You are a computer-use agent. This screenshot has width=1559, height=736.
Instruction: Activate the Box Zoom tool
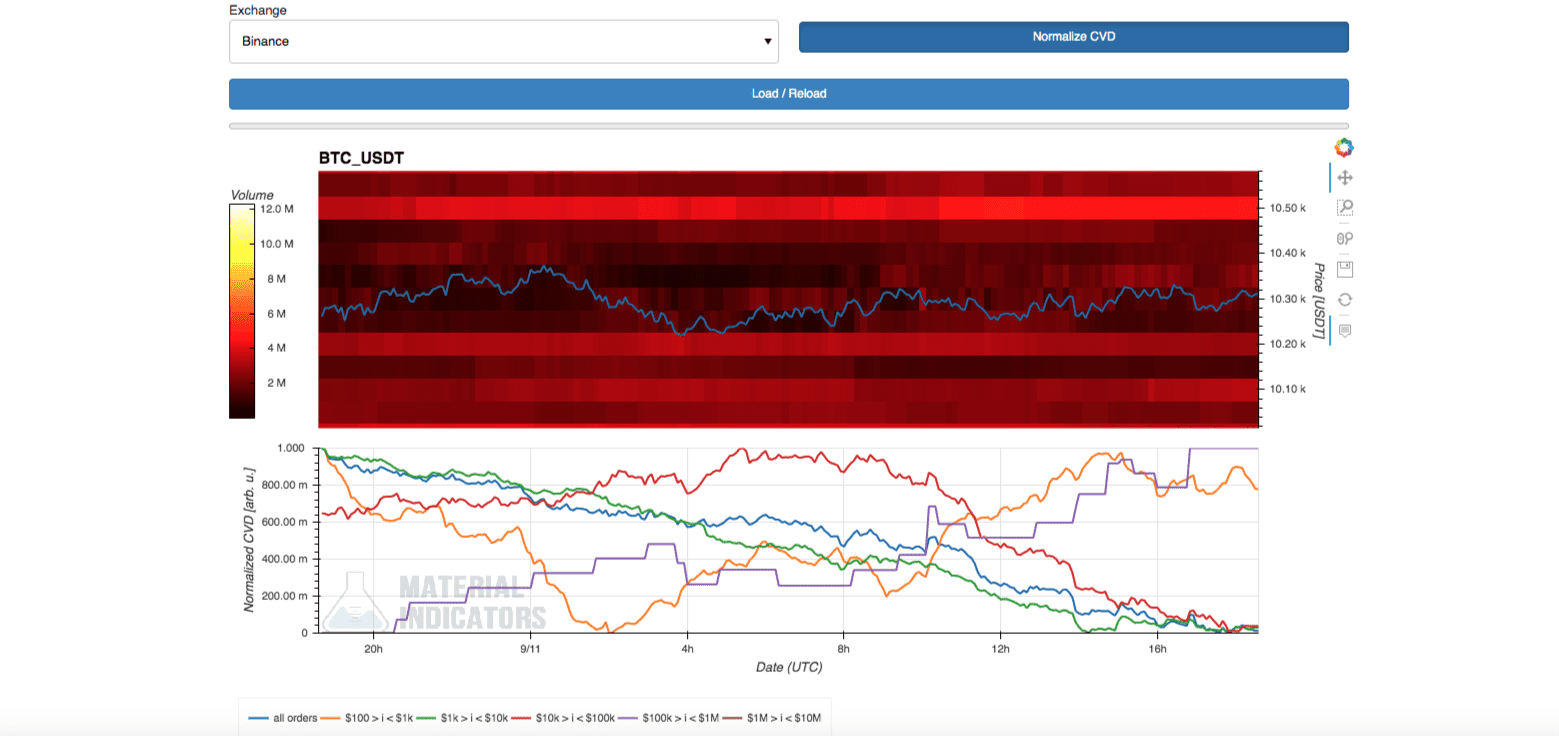click(x=1344, y=208)
